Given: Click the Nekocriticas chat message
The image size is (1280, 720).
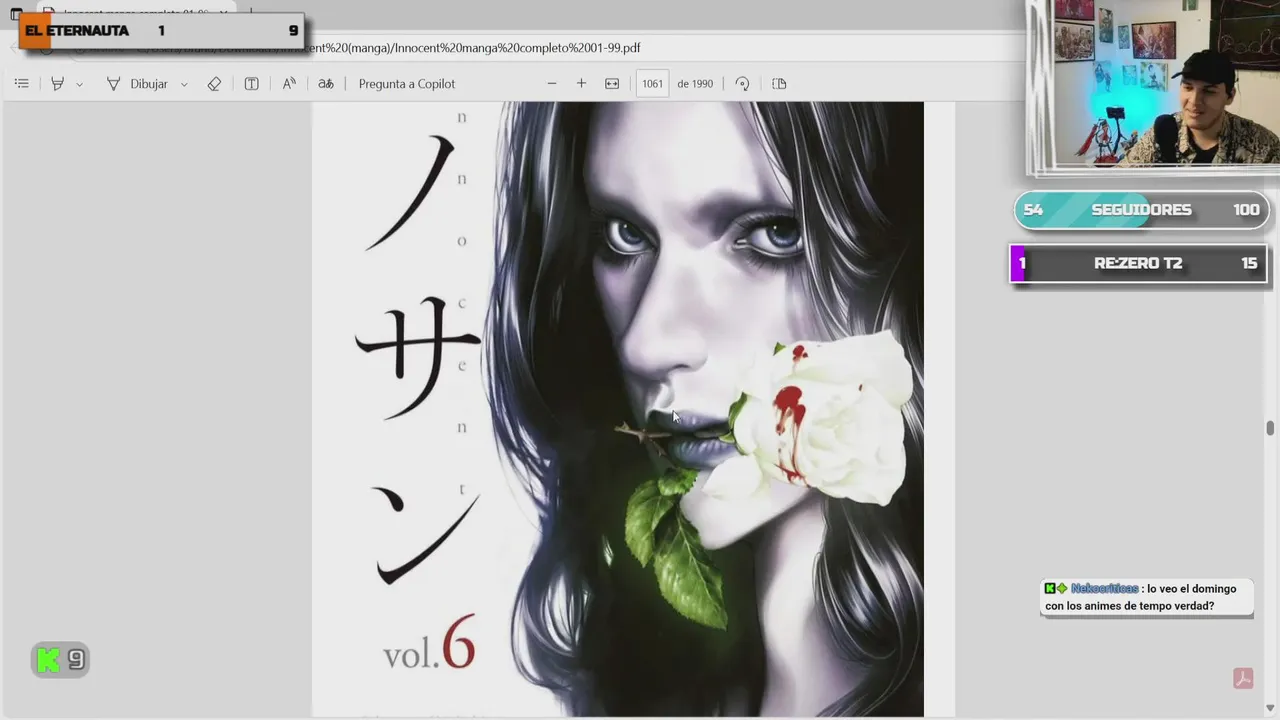Looking at the screenshot, I should pyautogui.click(x=1146, y=598).
